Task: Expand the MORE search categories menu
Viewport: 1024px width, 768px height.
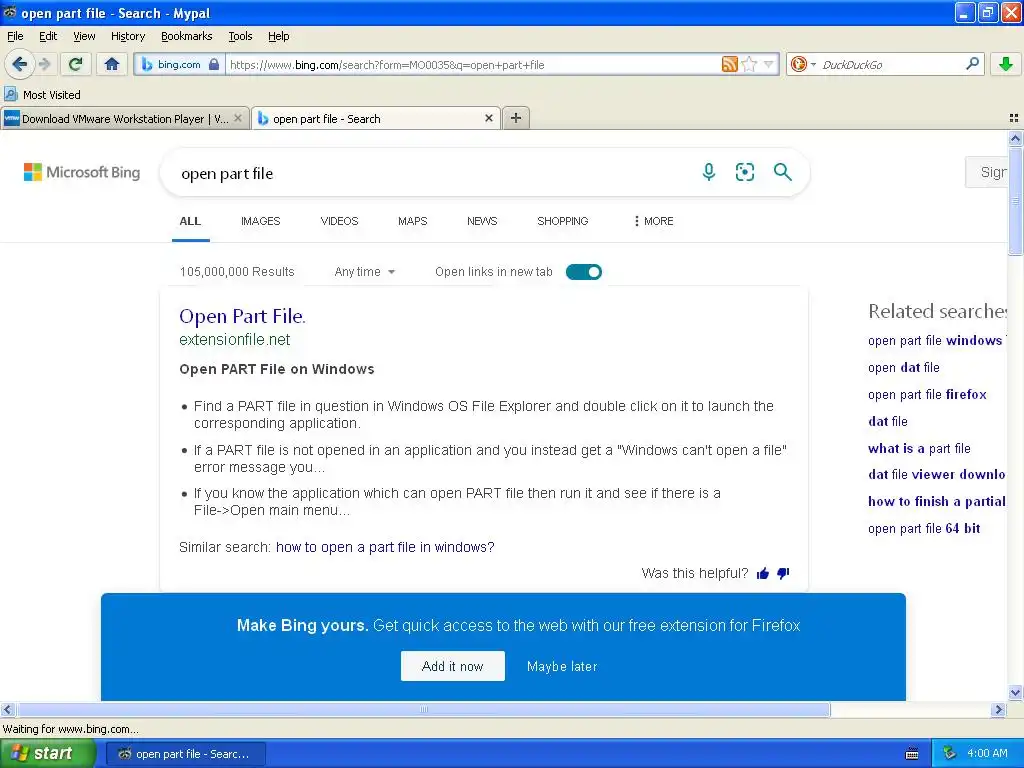Action: 653,221
